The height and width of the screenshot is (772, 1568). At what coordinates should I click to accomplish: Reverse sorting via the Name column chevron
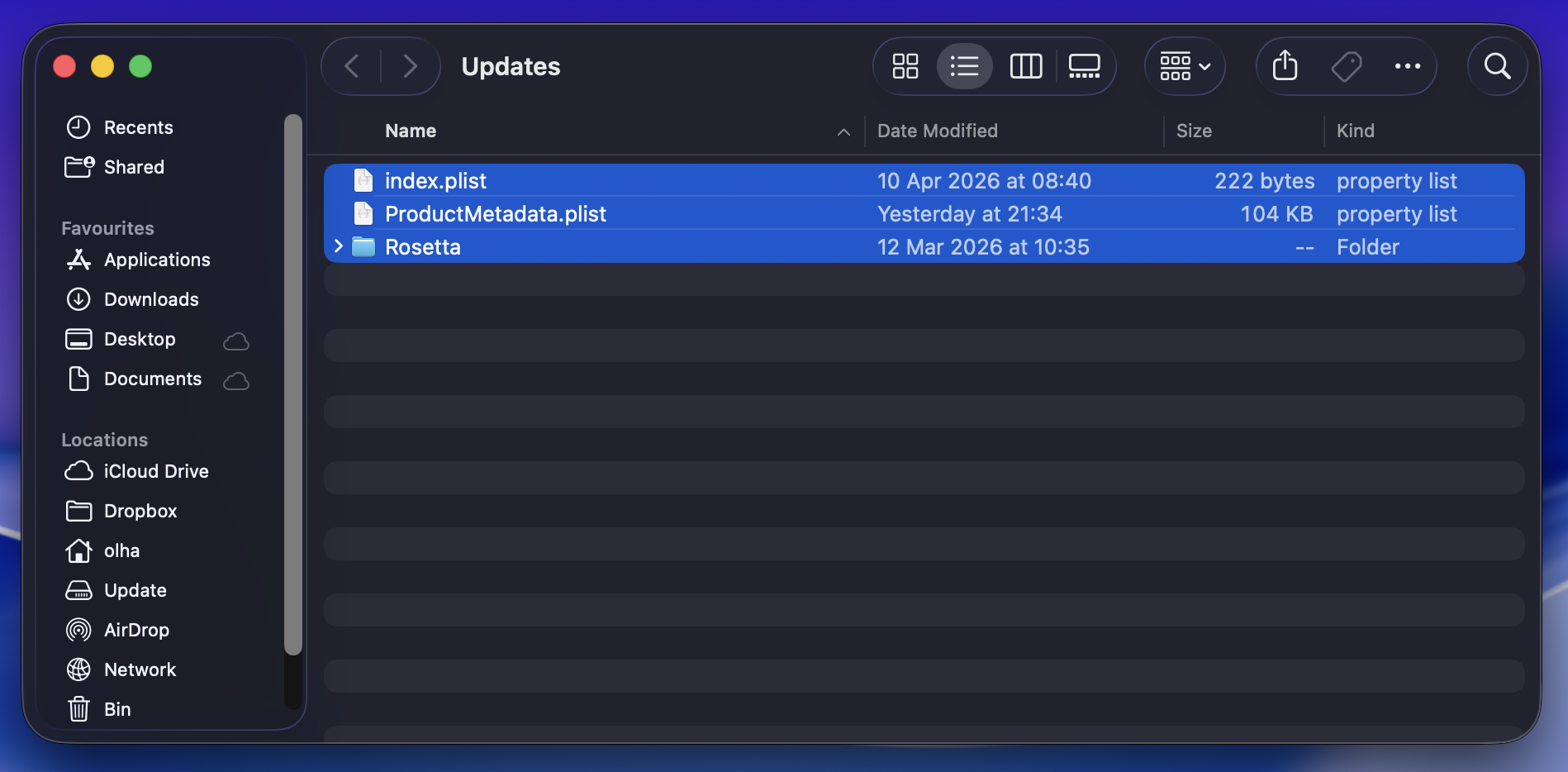tap(843, 131)
